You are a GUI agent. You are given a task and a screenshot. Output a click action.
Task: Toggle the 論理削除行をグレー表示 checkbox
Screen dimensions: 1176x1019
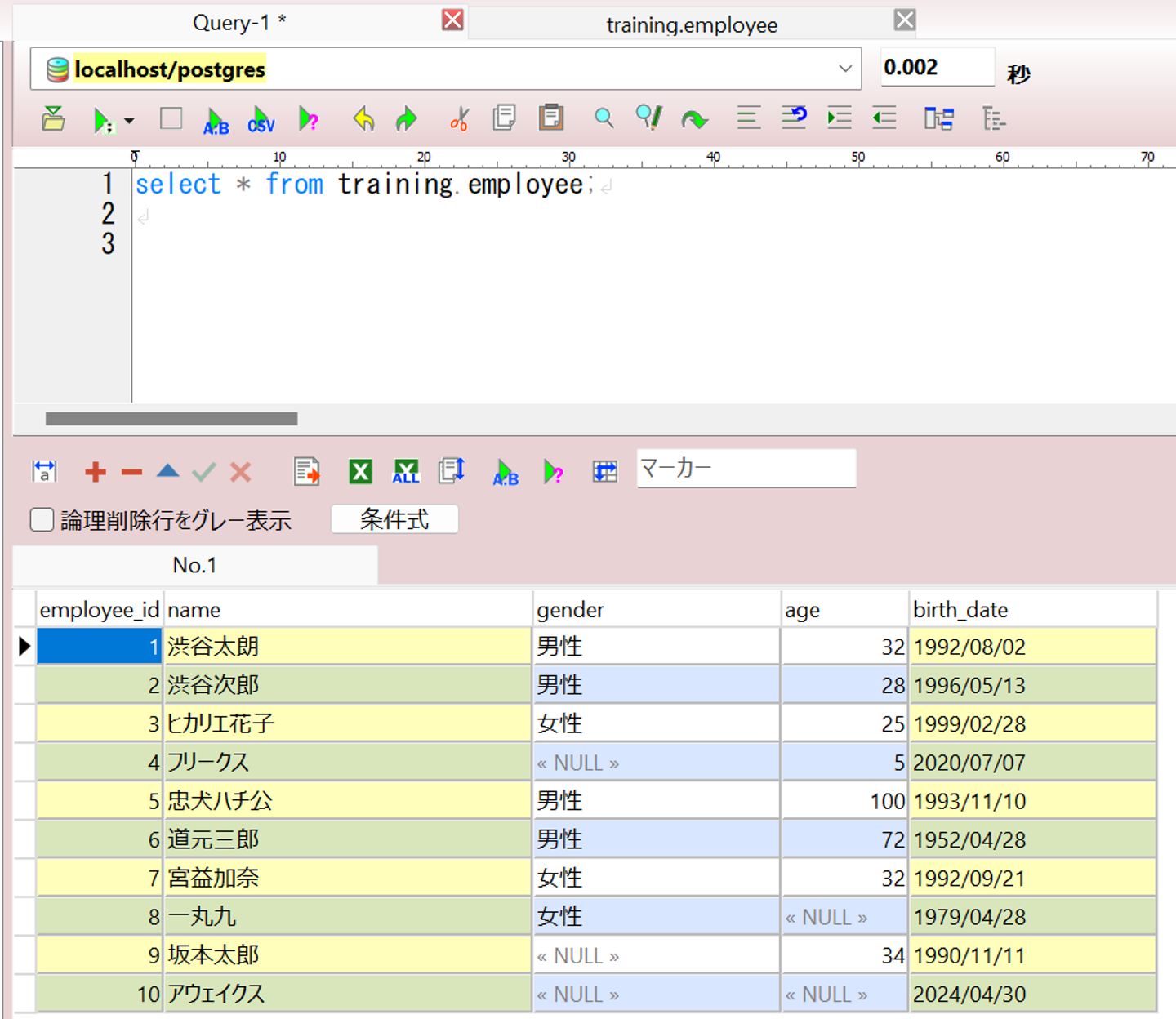[x=42, y=520]
